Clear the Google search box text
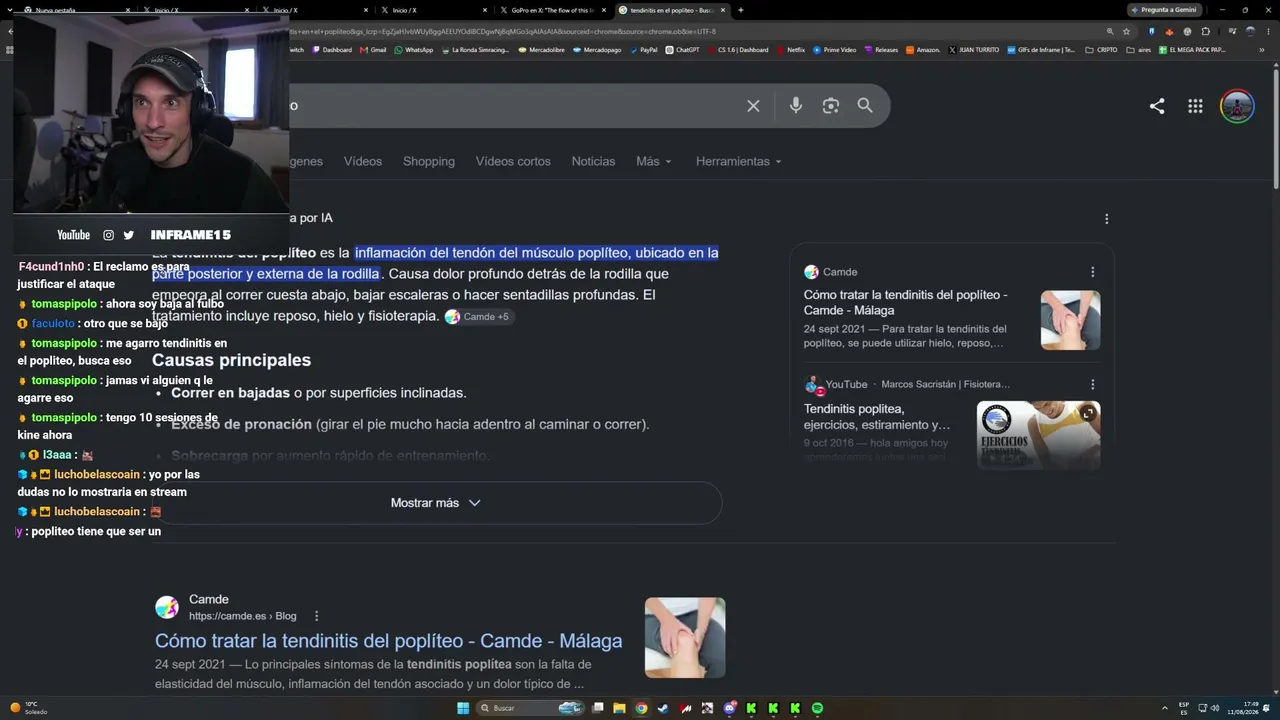 pyautogui.click(x=753, y=106)
